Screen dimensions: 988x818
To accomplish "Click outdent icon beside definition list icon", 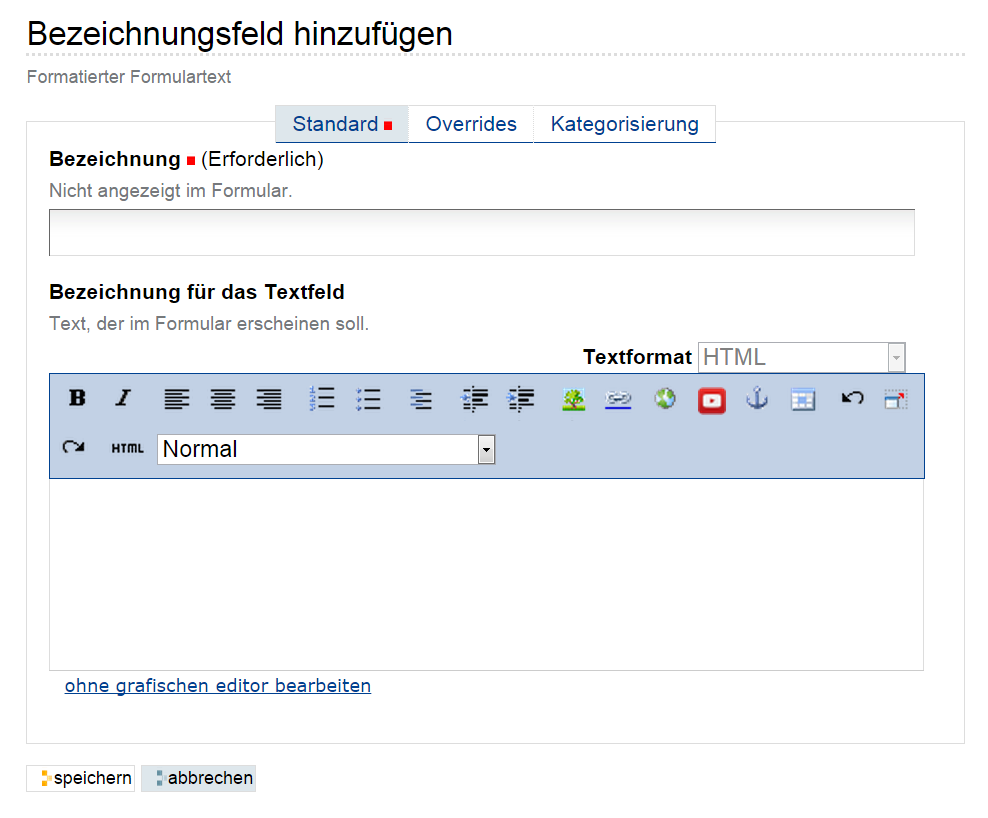I will [x=474, y=400].
